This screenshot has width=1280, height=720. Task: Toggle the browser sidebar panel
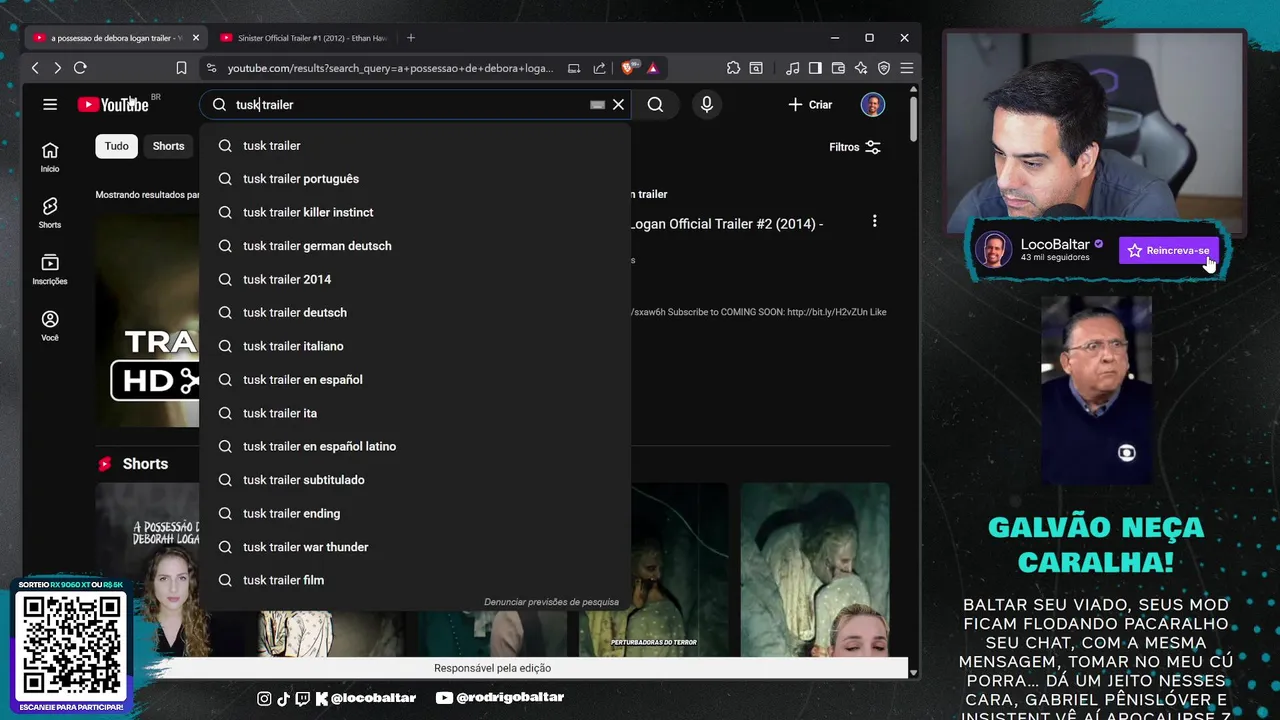tap(815, 68)
